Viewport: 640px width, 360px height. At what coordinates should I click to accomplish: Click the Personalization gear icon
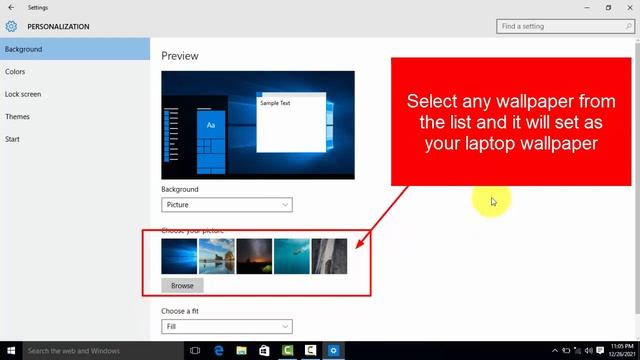coord(11,27)
